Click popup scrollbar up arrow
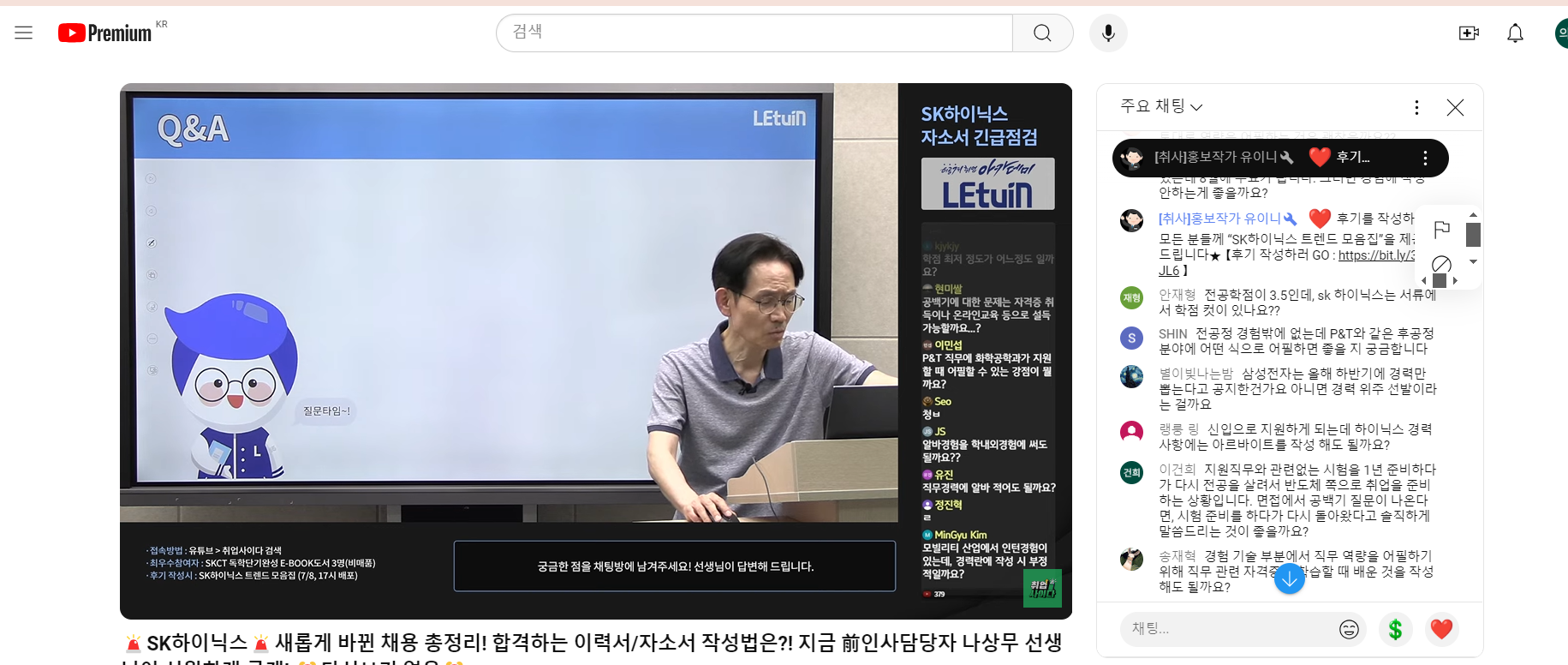This screenshot has width=1568, height=665. pos(1474,214)
